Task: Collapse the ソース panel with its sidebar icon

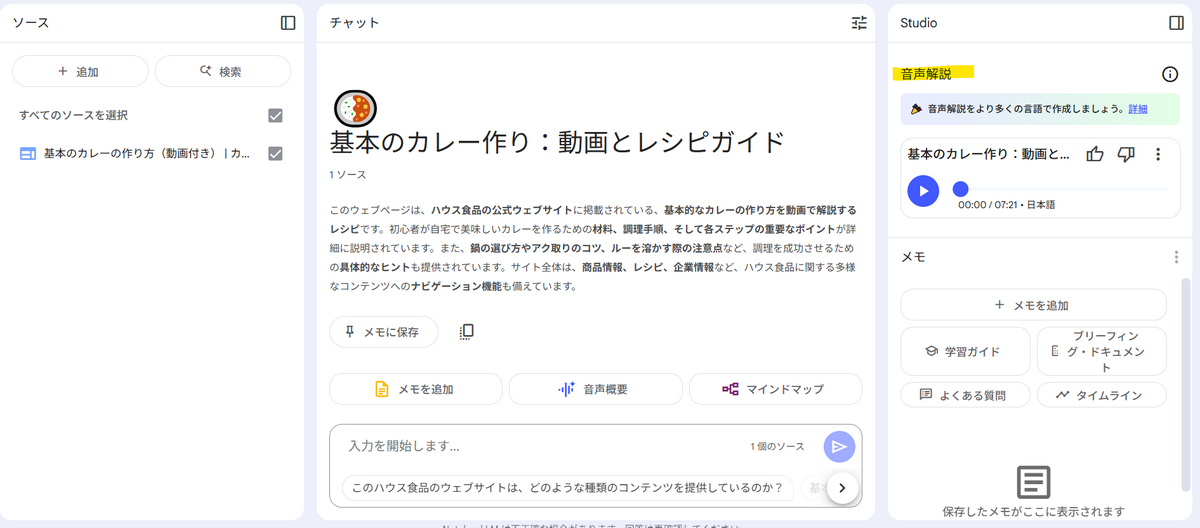Action: (288, 22)
